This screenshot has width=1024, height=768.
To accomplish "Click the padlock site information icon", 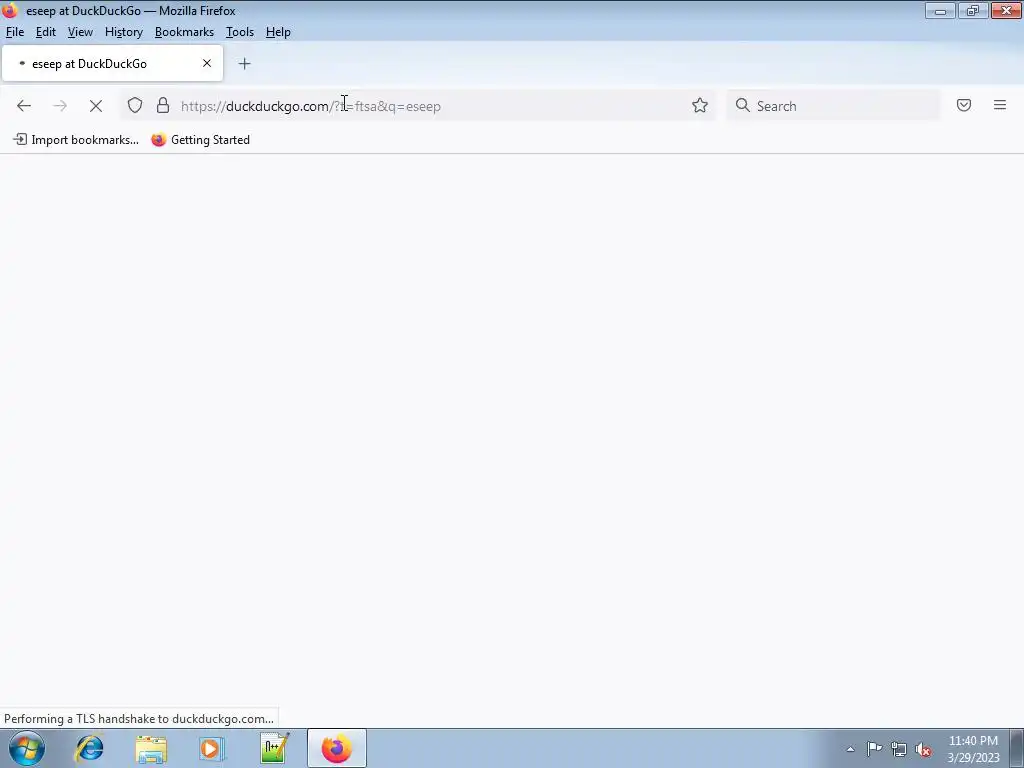I will coord(163,105).
